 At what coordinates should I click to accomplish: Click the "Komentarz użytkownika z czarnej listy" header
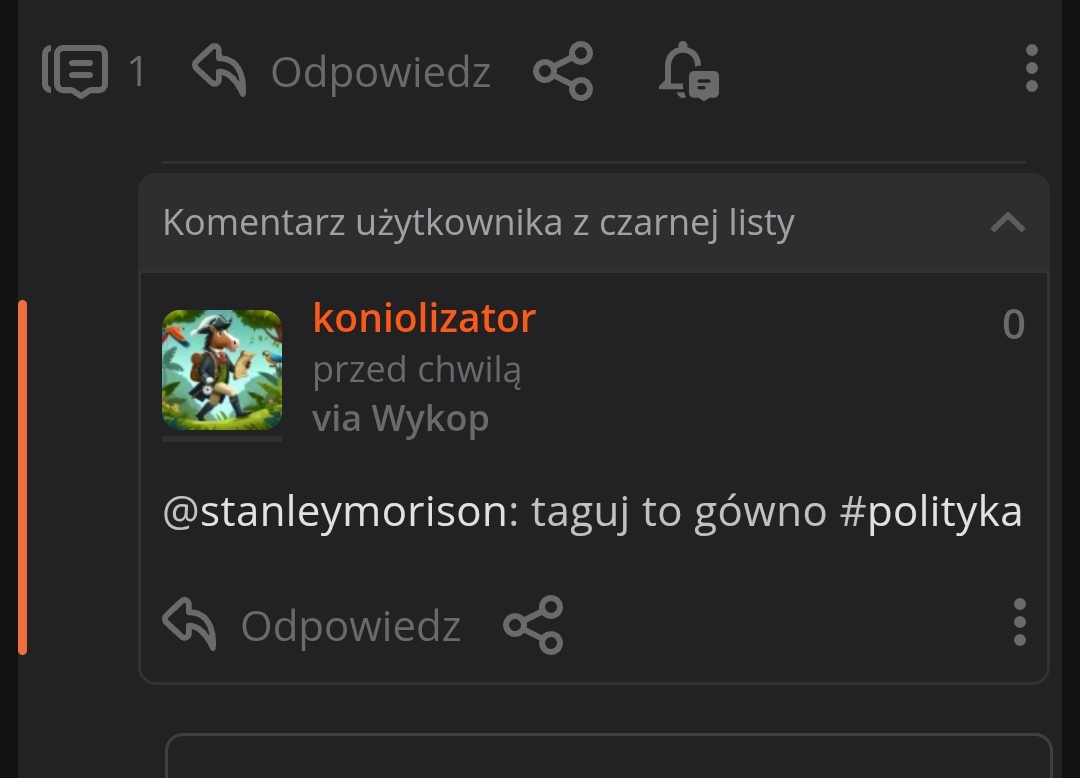478,223
